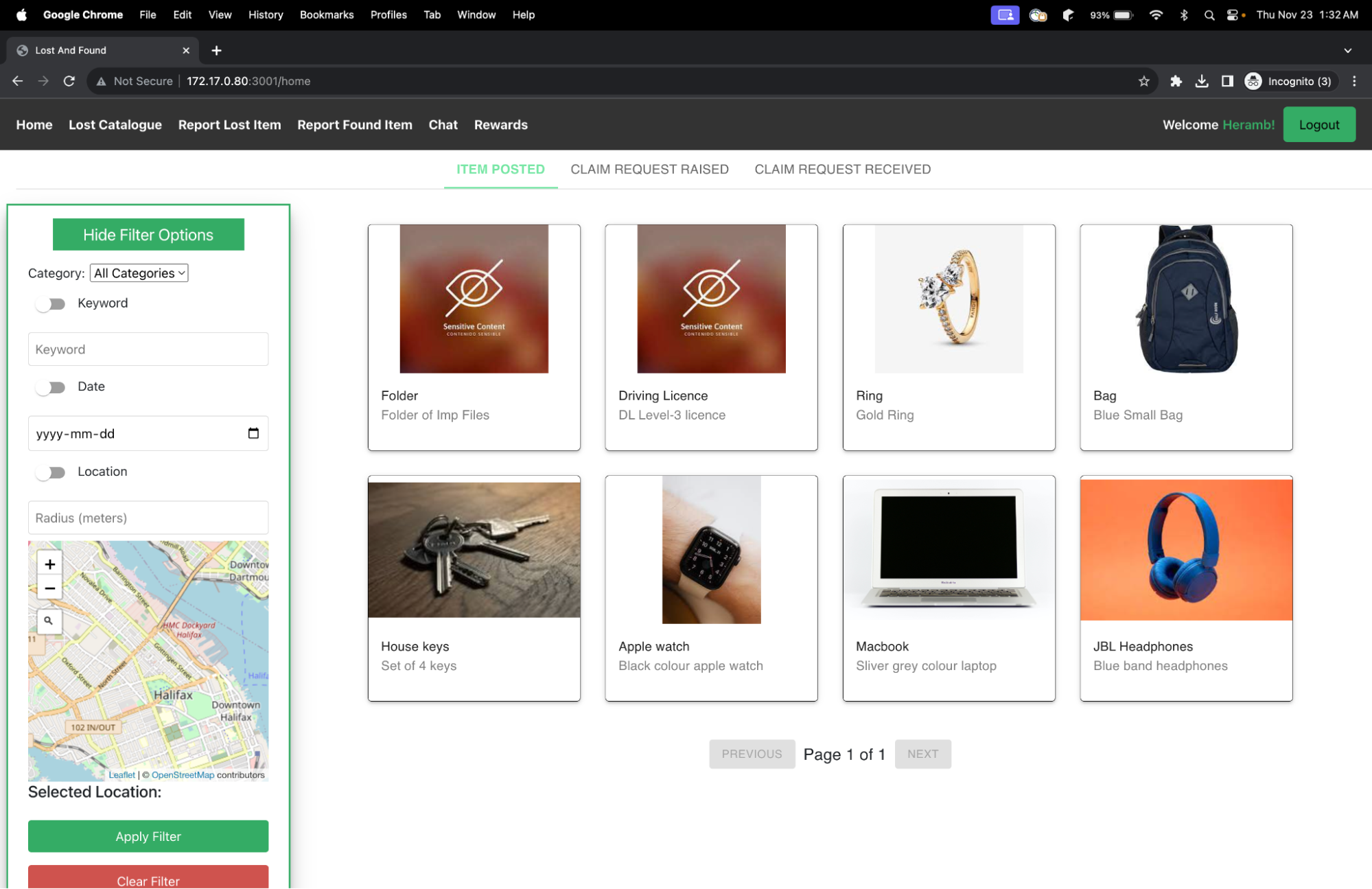
Task: Open the JBL Headphones item card
Action: pyautogui.click(x=1185, y=588)
